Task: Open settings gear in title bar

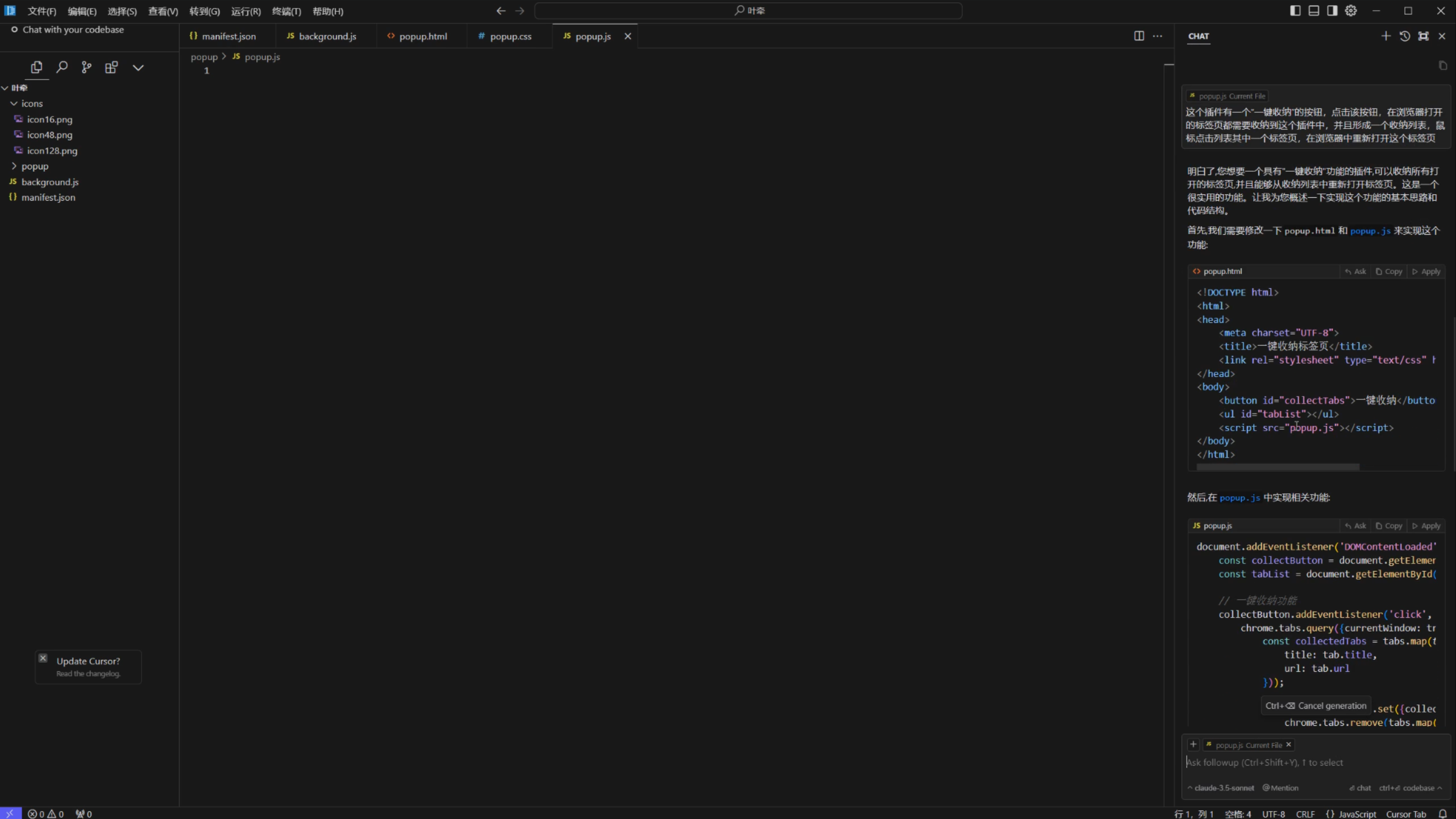Action: coord(1351,11)
